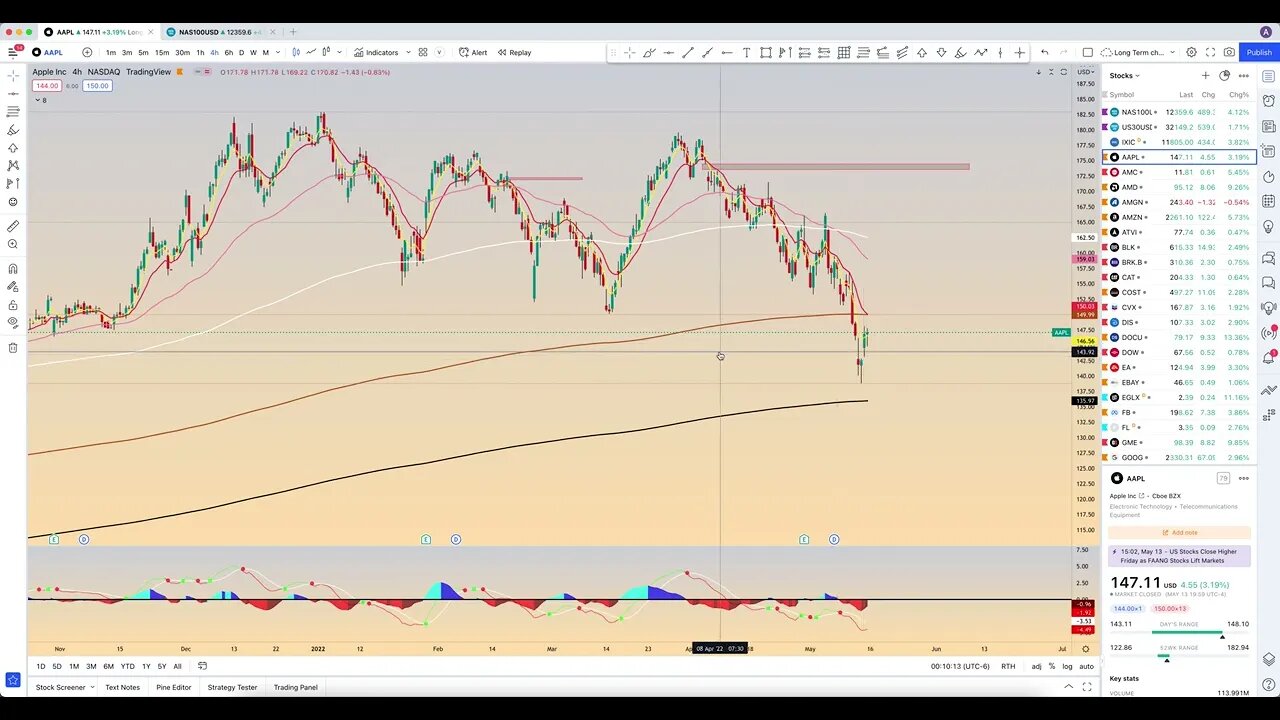Toggle percent scale
The image size is (1280, 720).
click(1051, 666)
